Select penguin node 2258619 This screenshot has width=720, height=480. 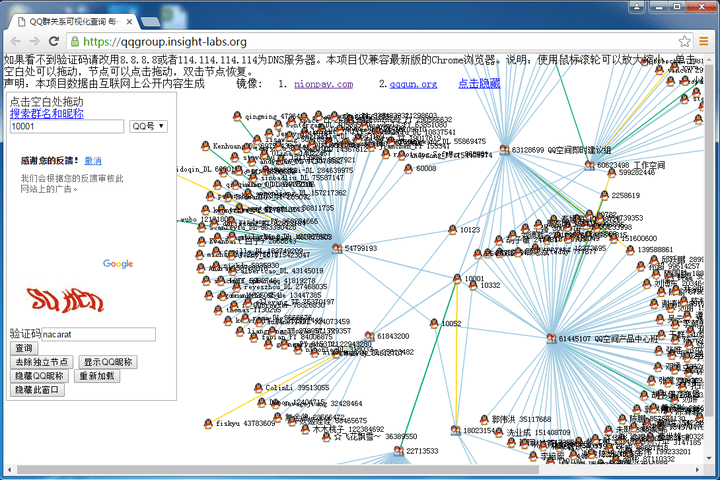pos(604,195)
